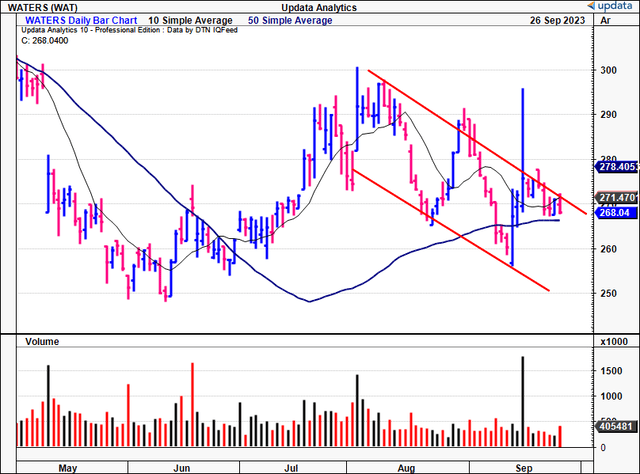The image size is (640, 474).
Task: Click the 271.470 price marker tag
Action: [x=616, y=198]
